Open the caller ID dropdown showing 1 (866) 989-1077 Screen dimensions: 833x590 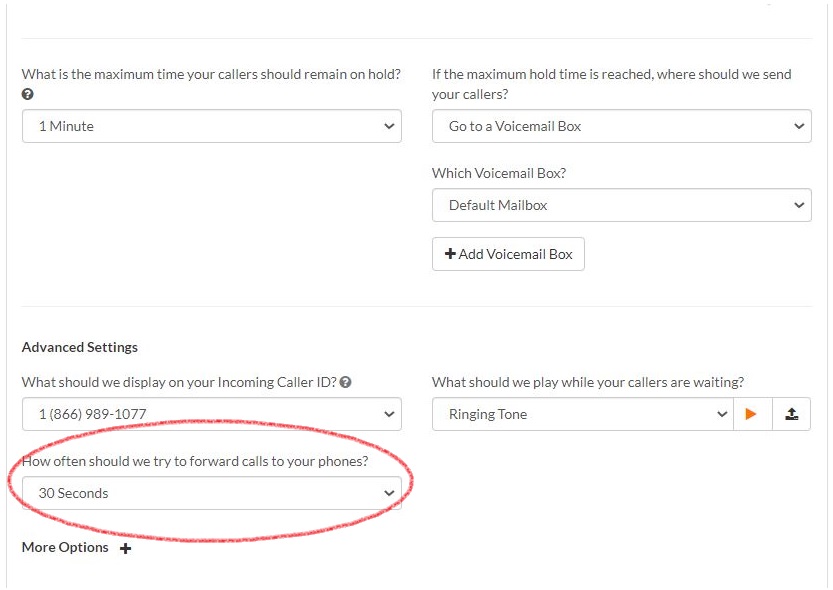coord(211,414)
